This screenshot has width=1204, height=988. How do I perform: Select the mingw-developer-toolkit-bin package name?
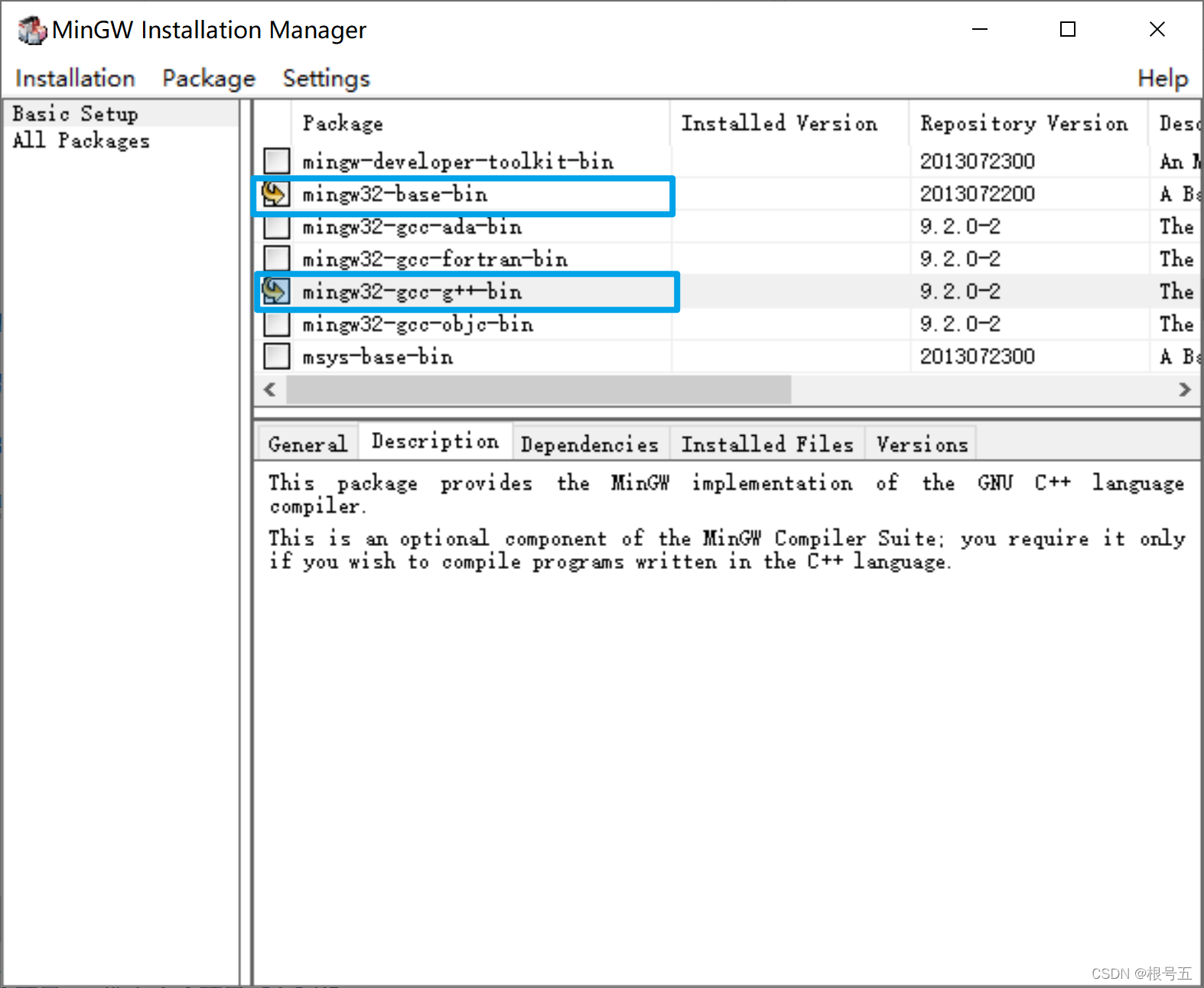457,161
